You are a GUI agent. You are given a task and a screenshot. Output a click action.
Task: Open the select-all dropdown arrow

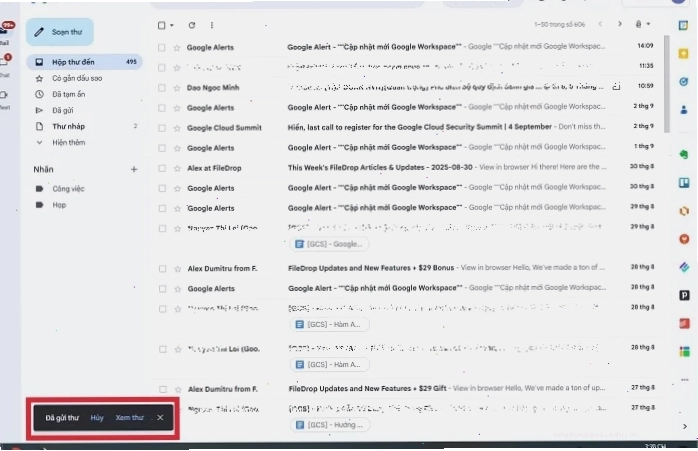(x=172, y=25)
